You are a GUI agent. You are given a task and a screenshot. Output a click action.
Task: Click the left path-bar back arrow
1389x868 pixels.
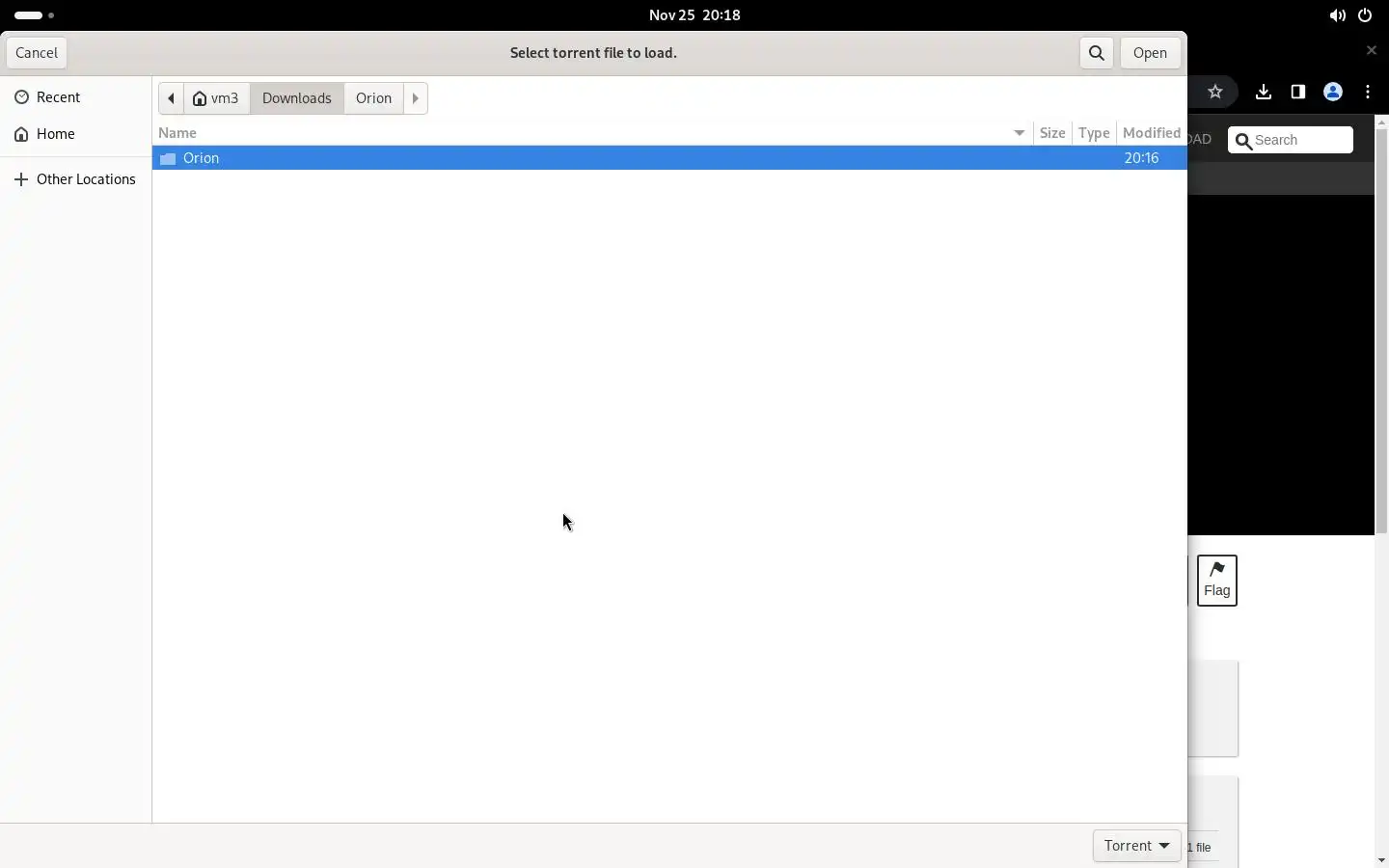click(x=171, y=98)
